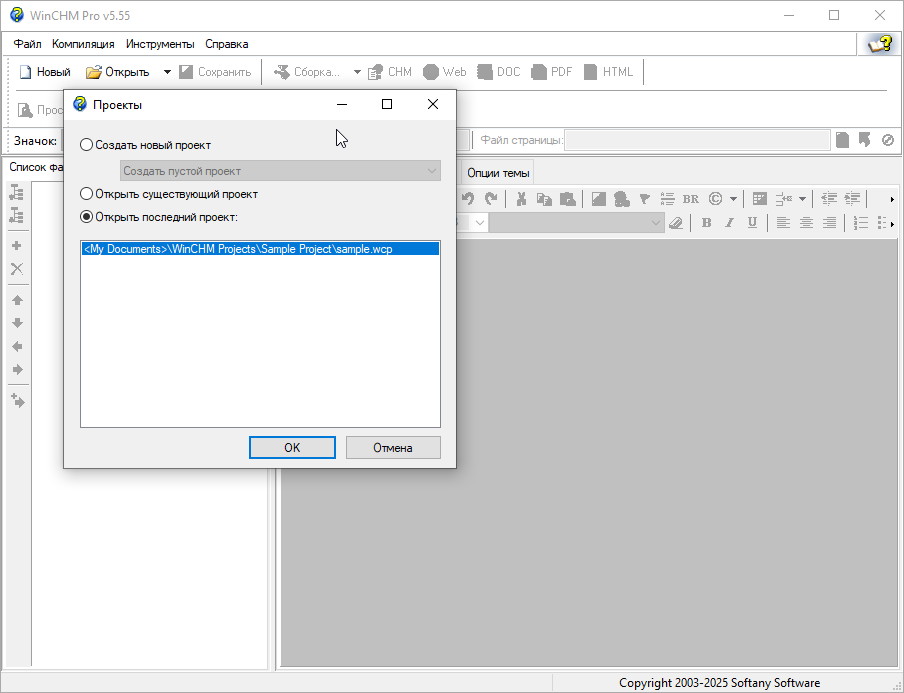
Task: Choose 'Открыть существующий проект' radio button
Action: pyautogui.click(x=169, y=194)
